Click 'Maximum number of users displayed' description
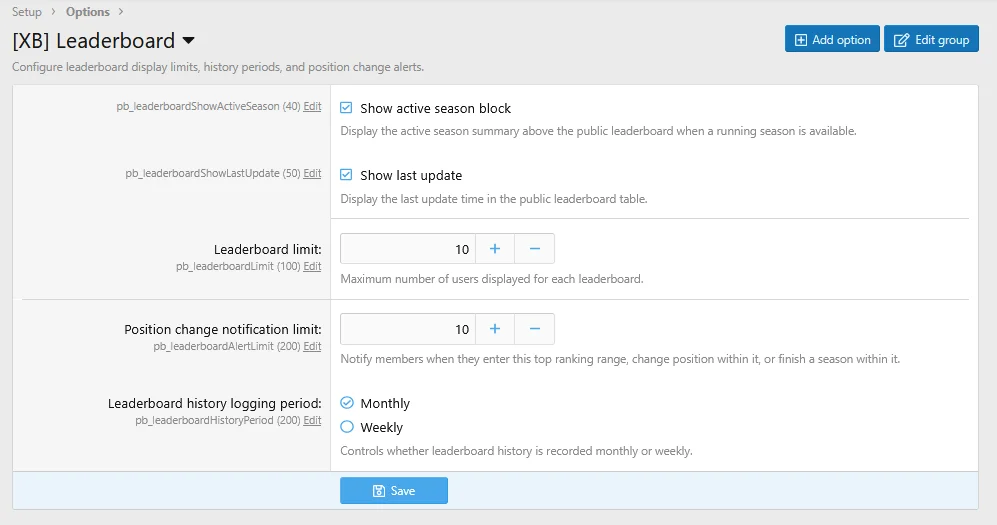 (x=492, y=279)
